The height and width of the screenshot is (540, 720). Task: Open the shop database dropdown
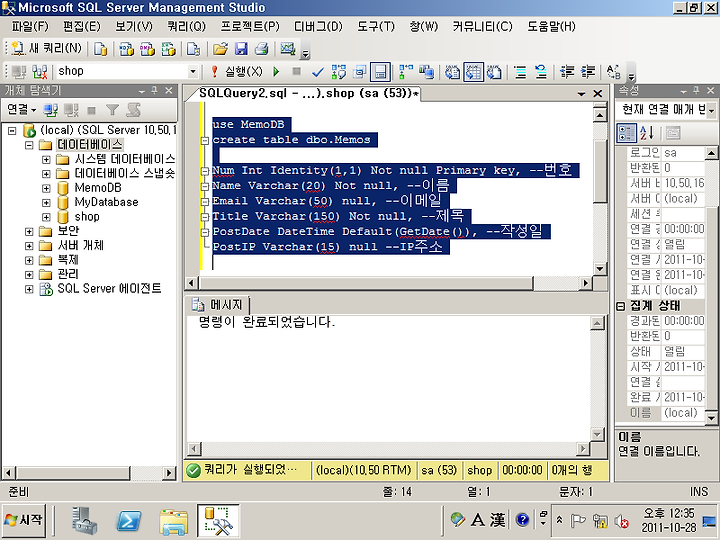point(193,72)
